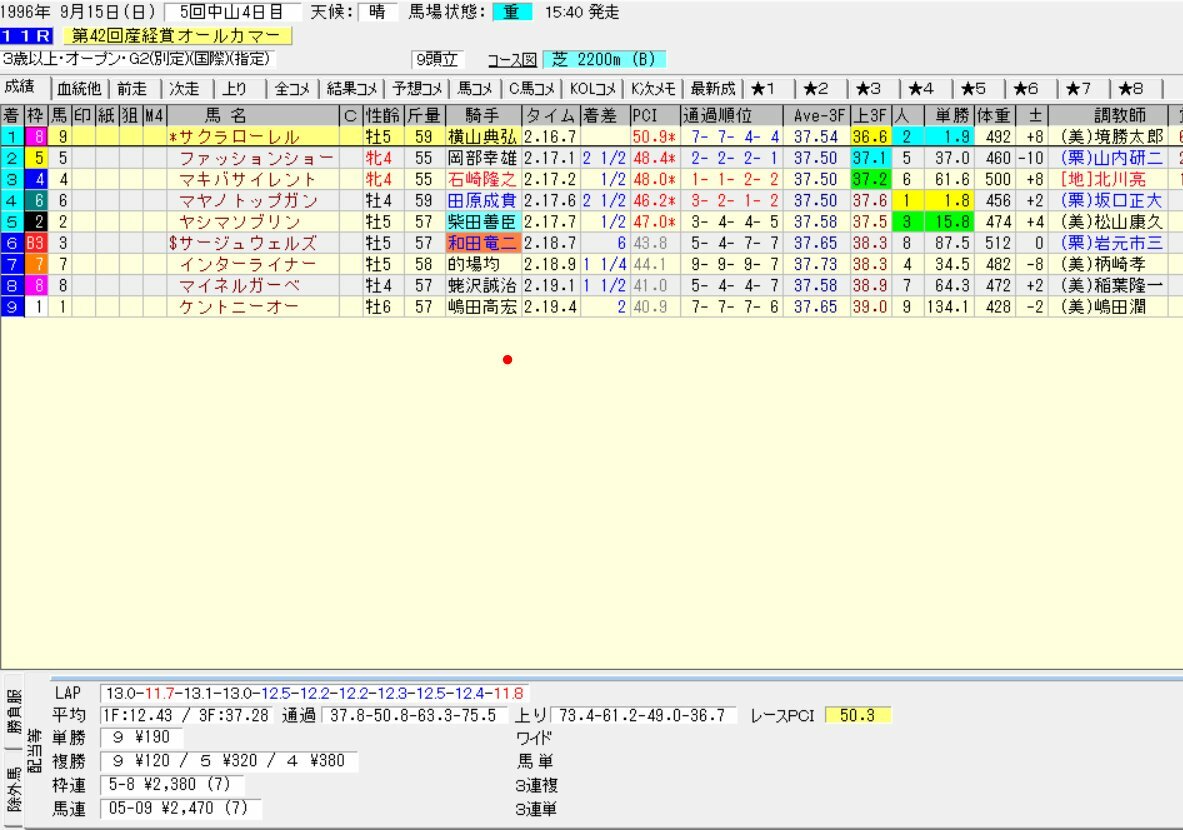
Task: Click jockey 石崎隆之
Action: click(482, 180)
